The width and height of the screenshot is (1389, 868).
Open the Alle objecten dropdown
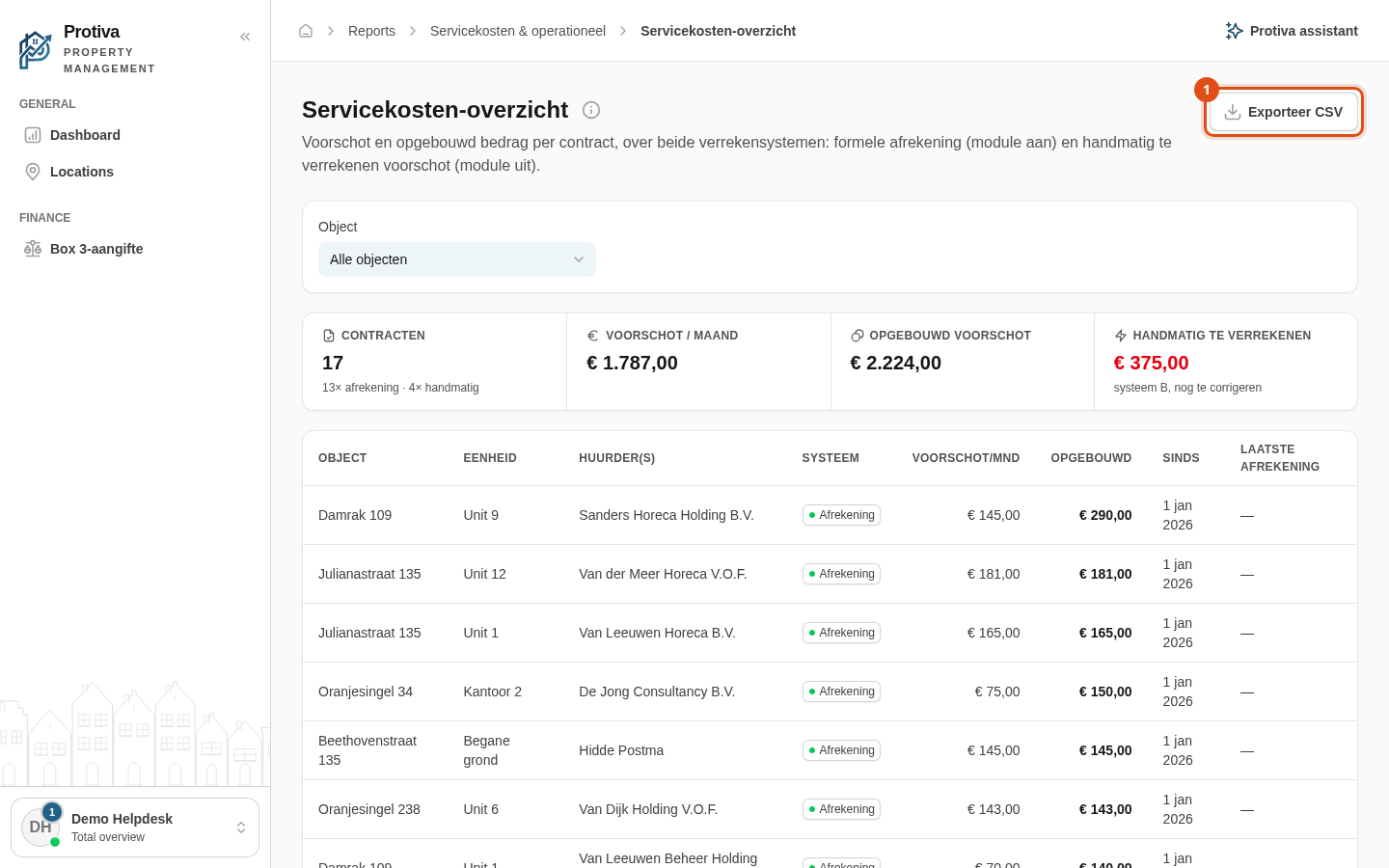pyautogui.click(x=457, y=259)
